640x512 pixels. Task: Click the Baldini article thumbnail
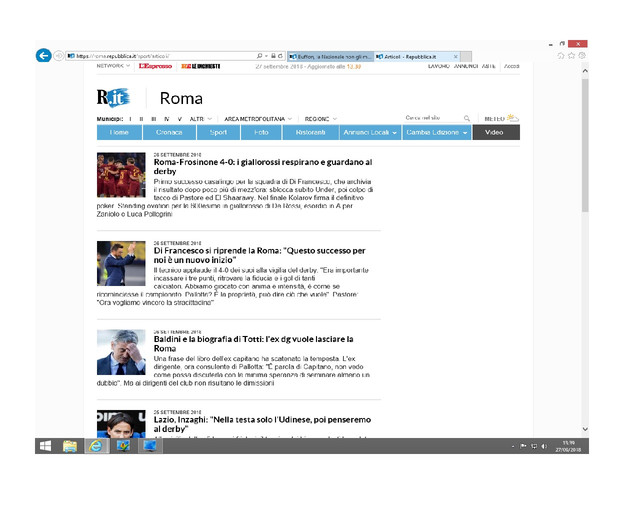121,352
